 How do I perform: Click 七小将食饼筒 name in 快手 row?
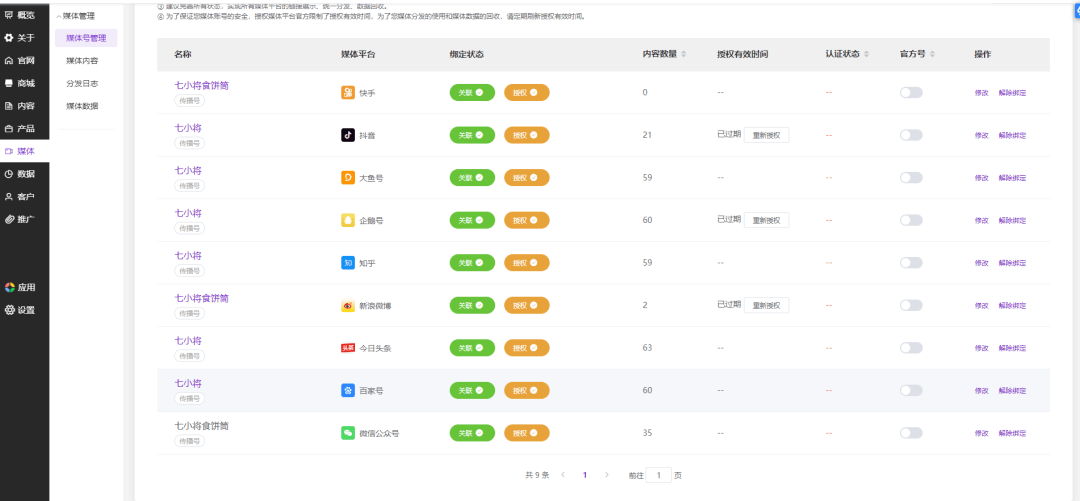[201, 85]
